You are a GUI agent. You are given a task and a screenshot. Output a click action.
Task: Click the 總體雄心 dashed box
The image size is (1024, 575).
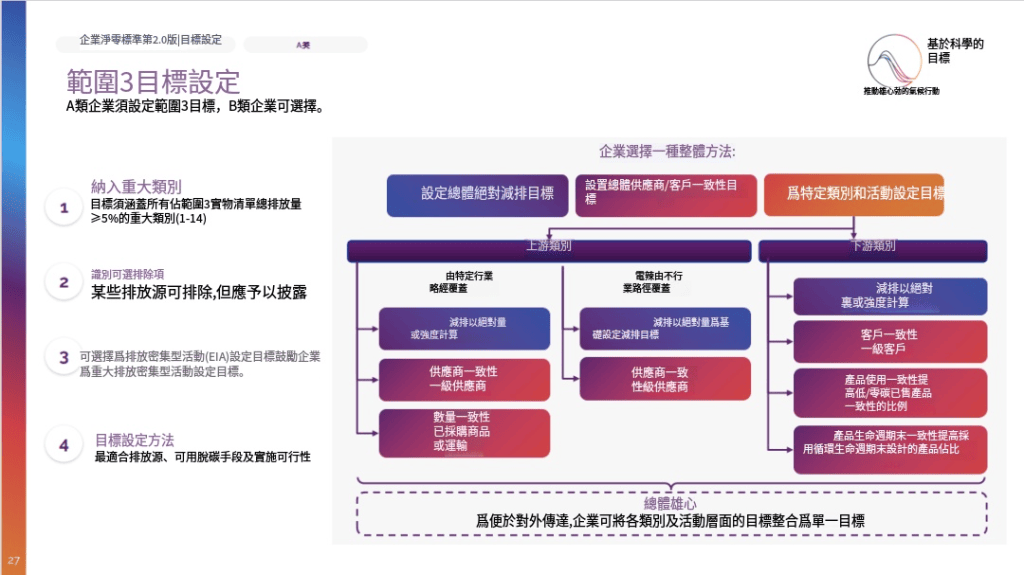coord(671,513)
